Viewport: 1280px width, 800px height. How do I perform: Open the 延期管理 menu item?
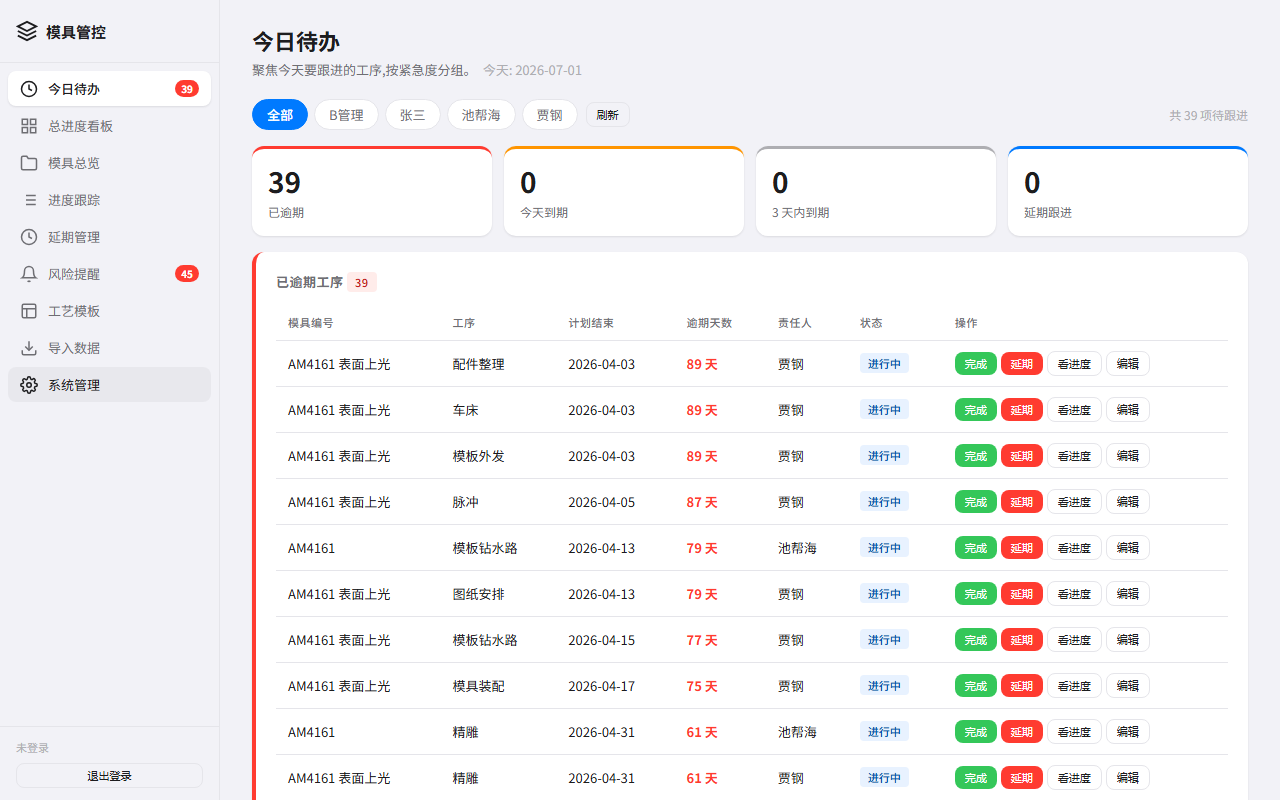coord(109,237)
